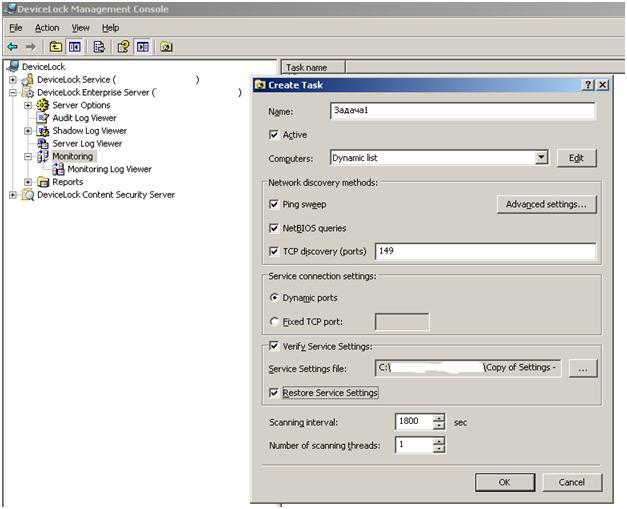
Task: Toggle the Show/Hide Console Tree icon
Action: 75,47
